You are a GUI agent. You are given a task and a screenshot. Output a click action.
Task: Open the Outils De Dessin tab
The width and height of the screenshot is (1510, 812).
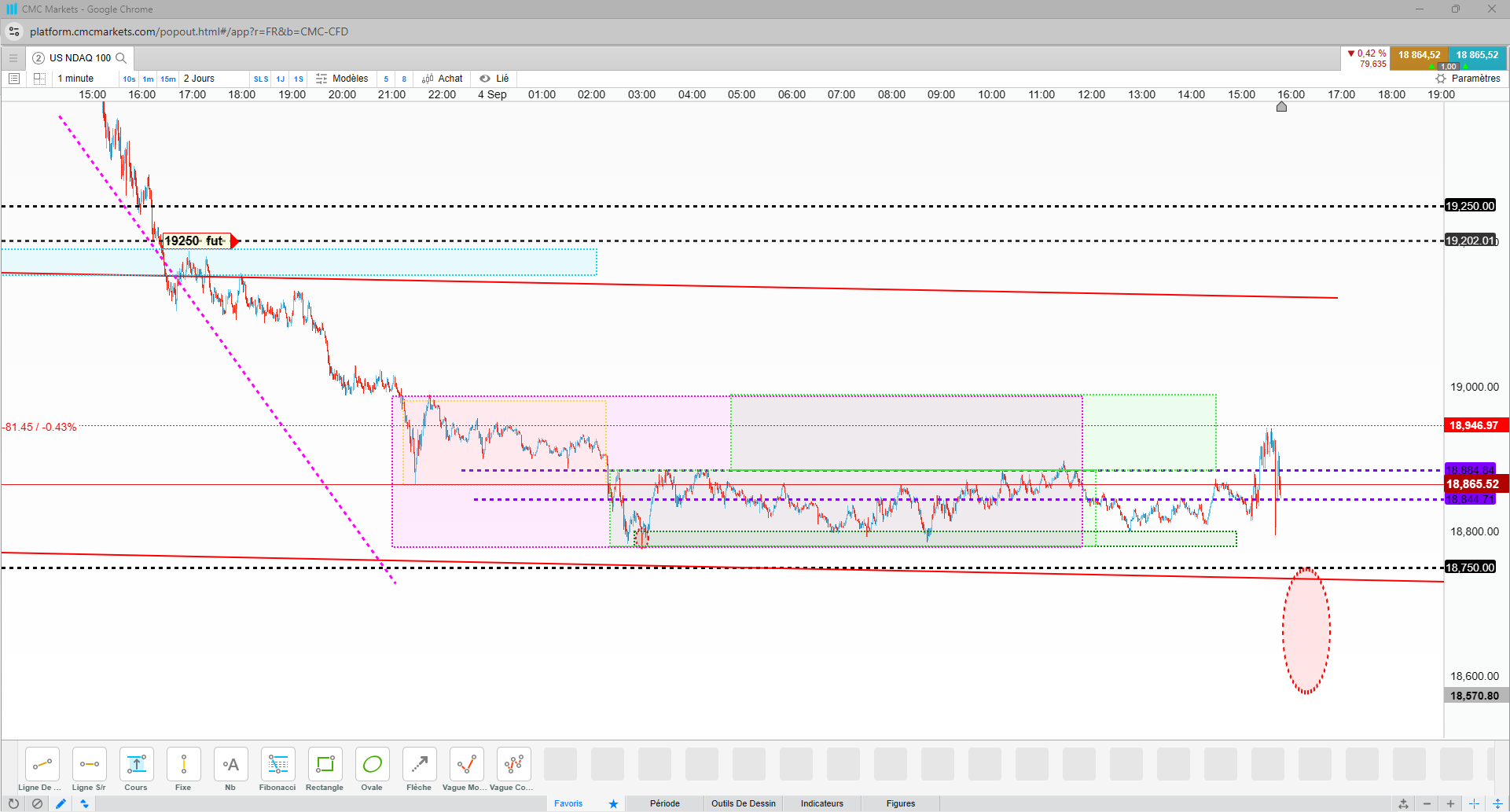pyautogui.click(x=743, y=803)
